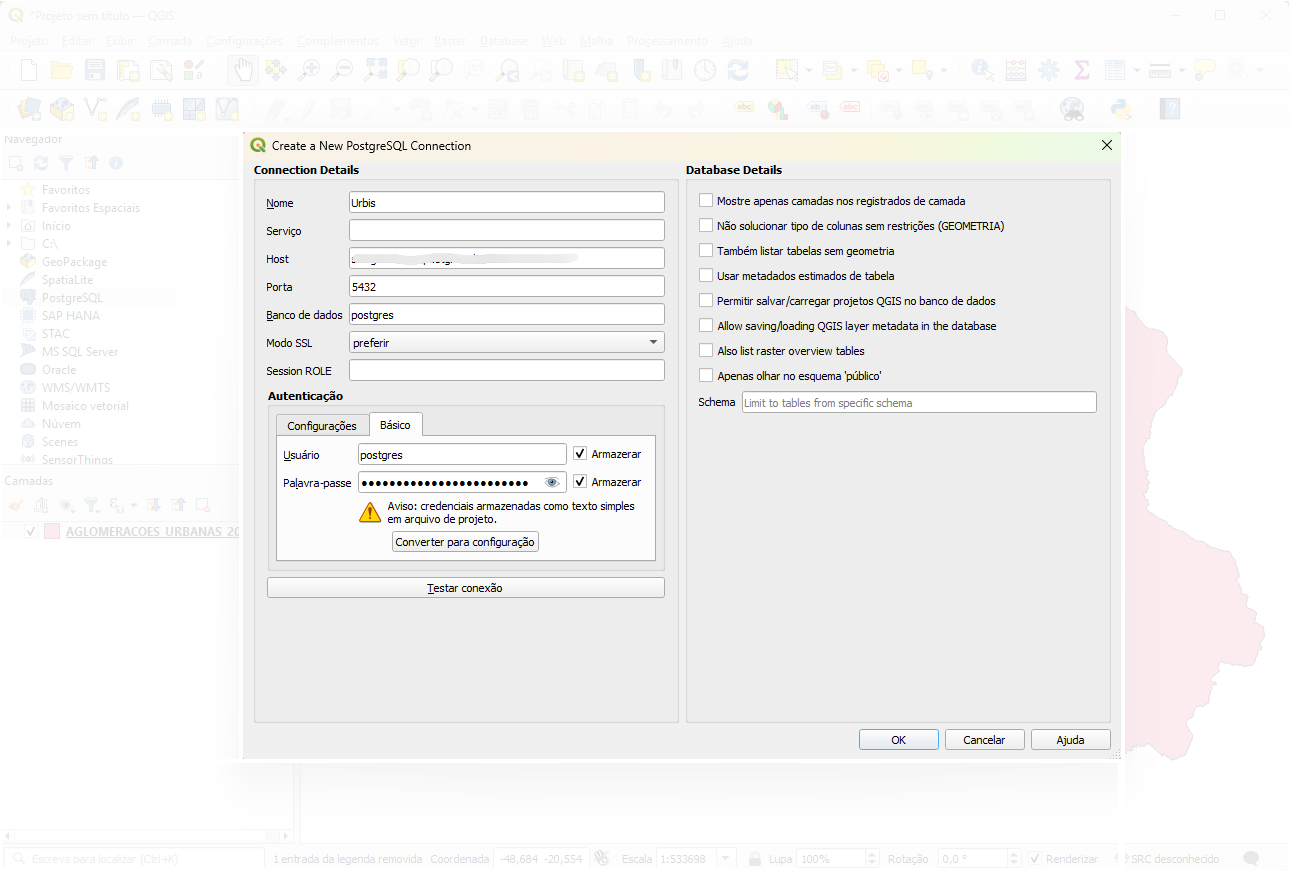
Task: Open a project with the folder icon
Action: (62, 70)
